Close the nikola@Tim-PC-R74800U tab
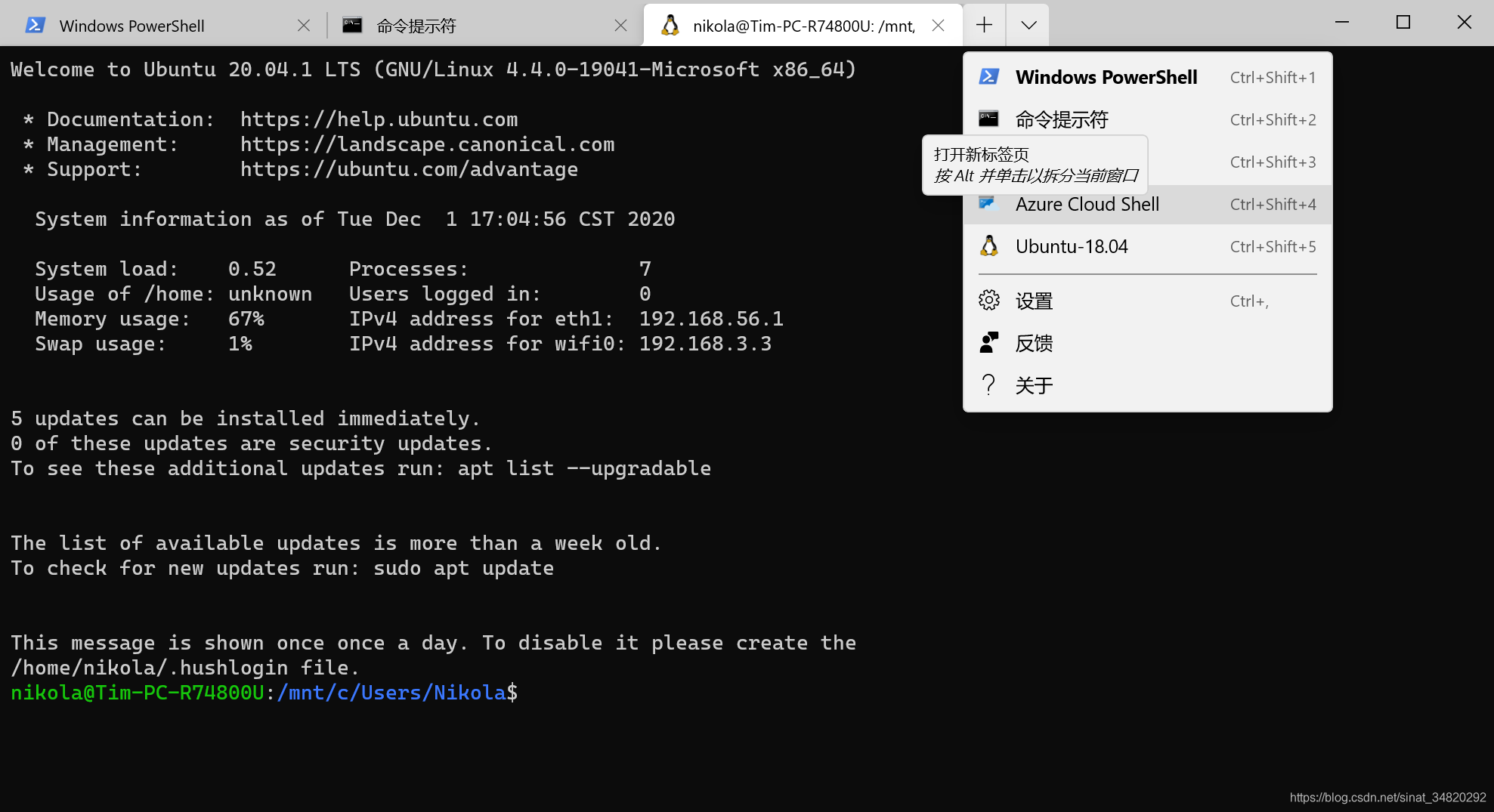 (938, 26)
